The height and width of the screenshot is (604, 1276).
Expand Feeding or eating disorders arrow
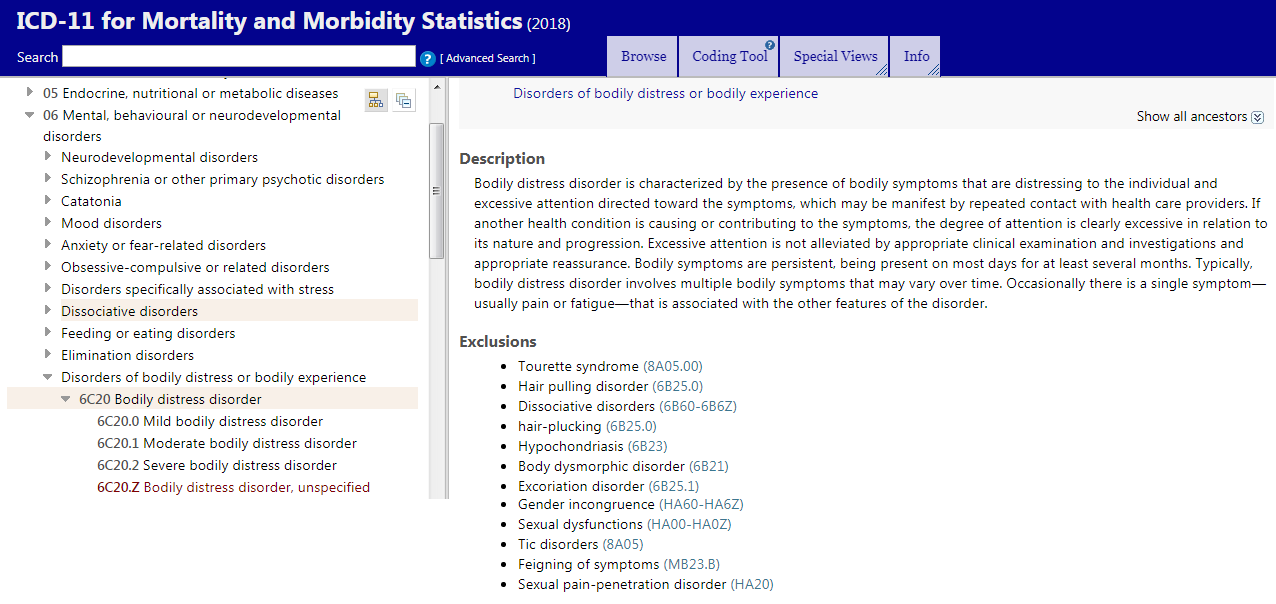[48, 332]
